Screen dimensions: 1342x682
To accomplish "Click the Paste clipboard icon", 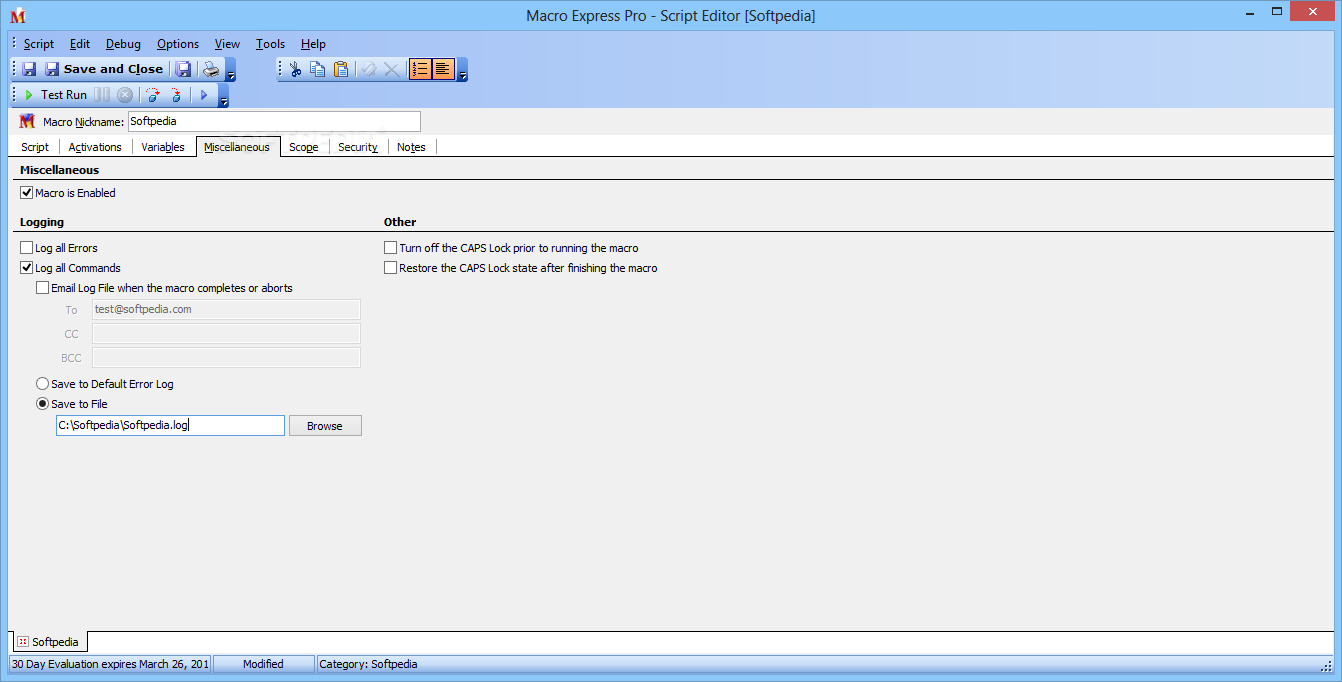I will 341,69.
